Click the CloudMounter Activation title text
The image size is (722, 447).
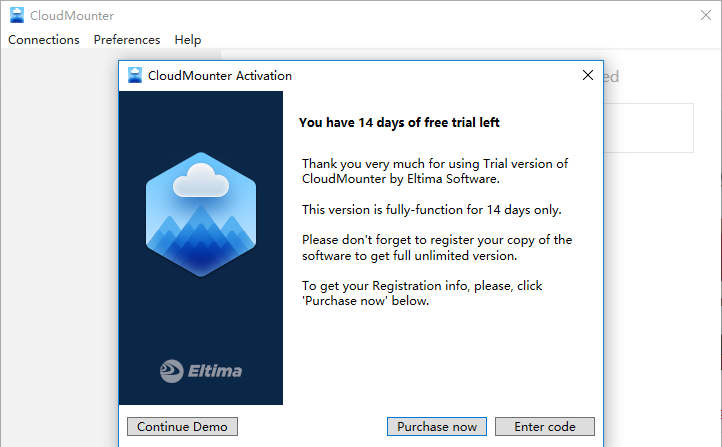point(220,75)
